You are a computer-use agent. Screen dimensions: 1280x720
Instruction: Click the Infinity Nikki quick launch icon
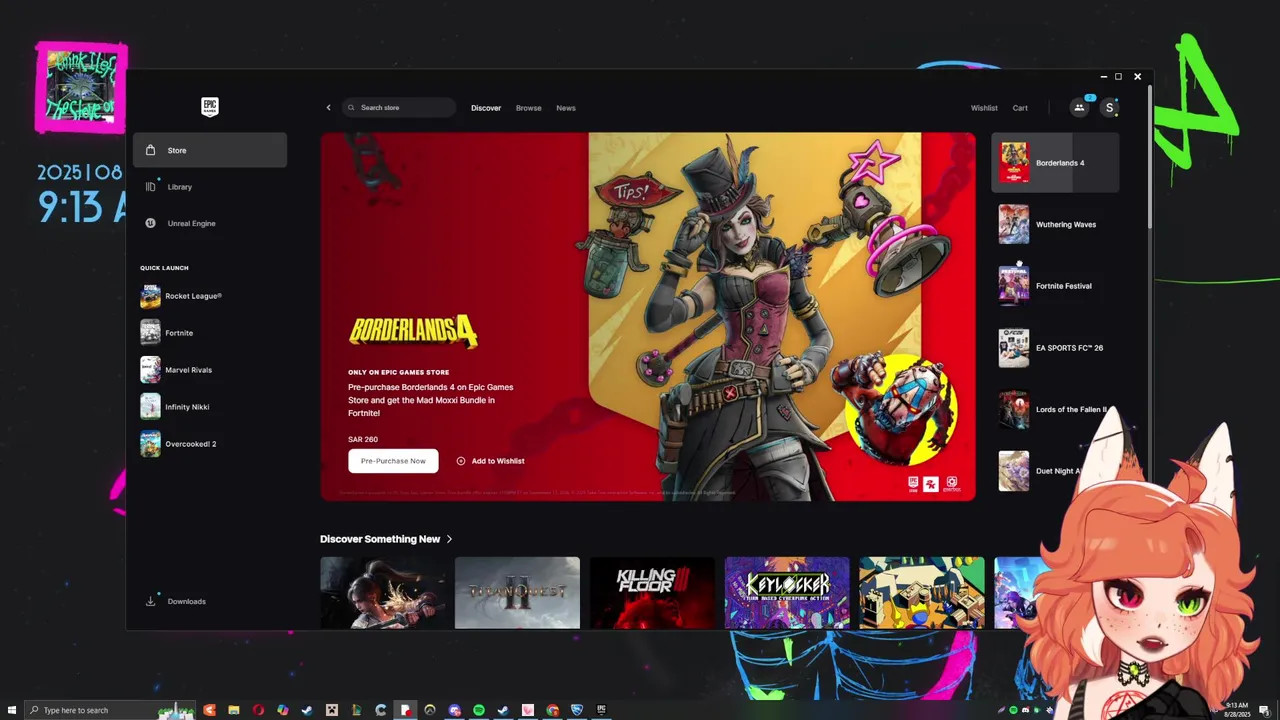click(150, 407)
